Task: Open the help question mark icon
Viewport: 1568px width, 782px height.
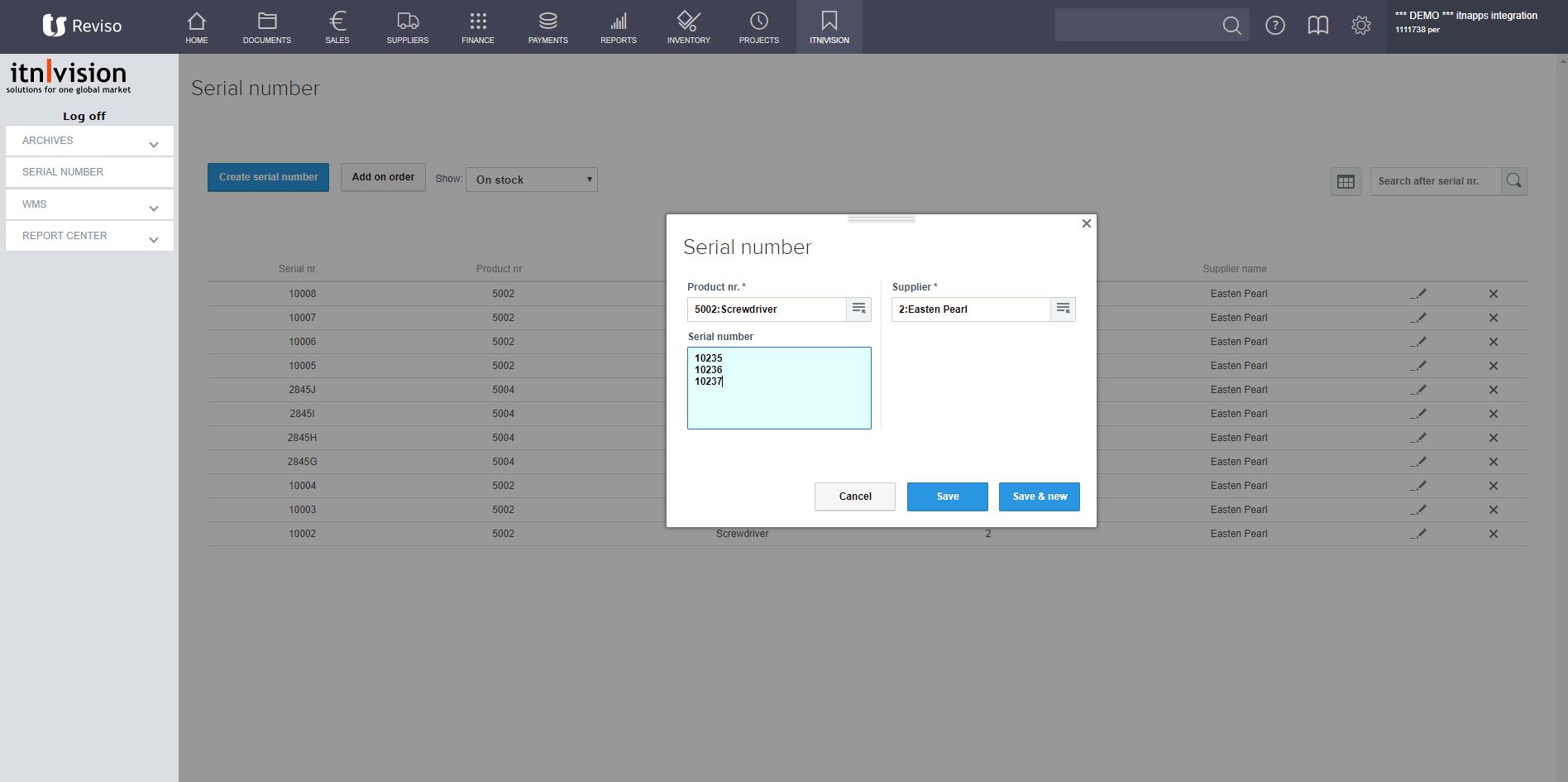Action: point(1274,26)
